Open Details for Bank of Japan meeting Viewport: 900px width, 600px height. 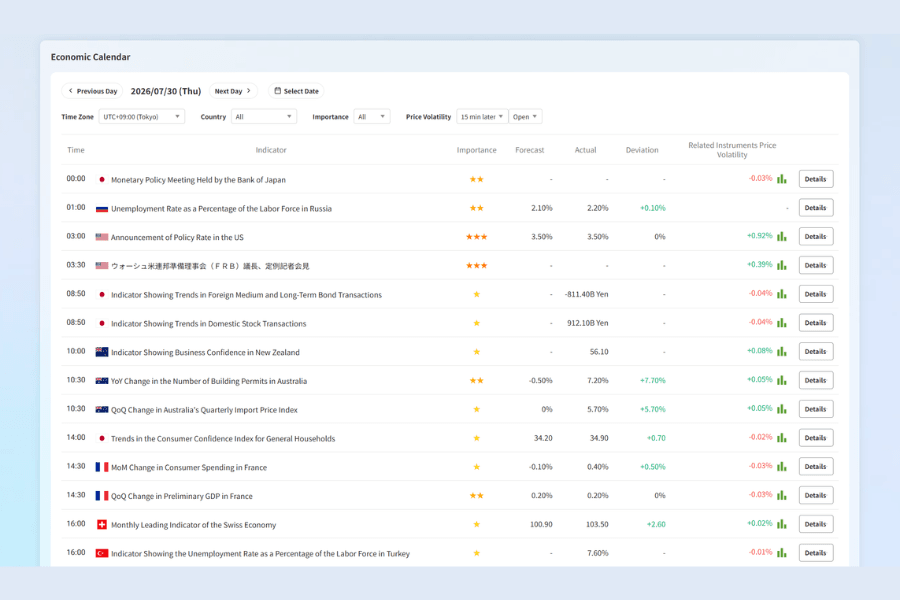tap(816, 179)
